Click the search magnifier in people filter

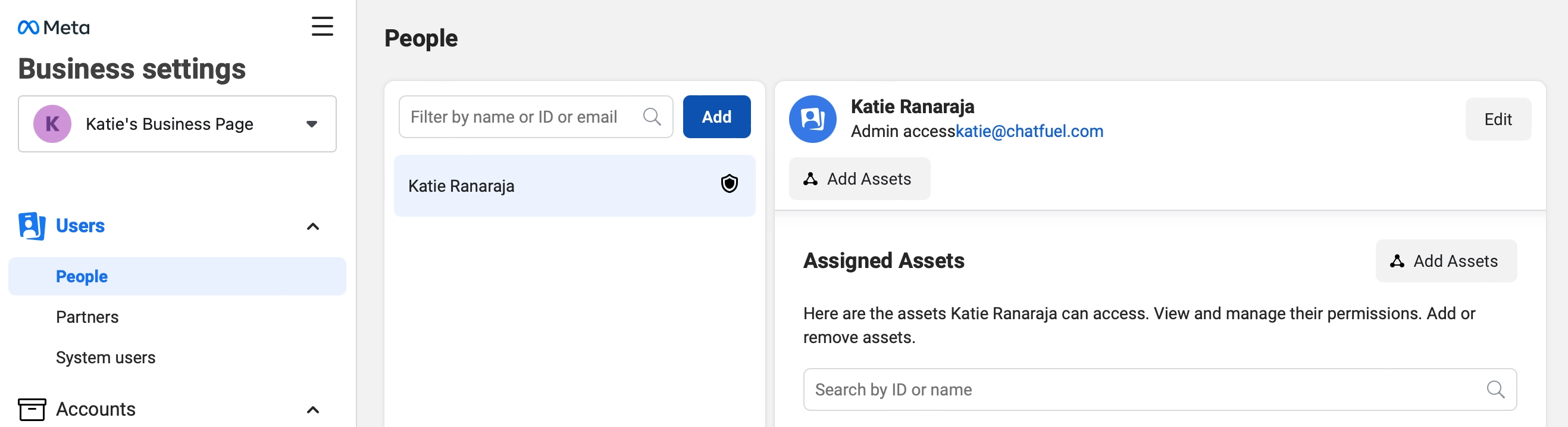(x=652, y=116)
